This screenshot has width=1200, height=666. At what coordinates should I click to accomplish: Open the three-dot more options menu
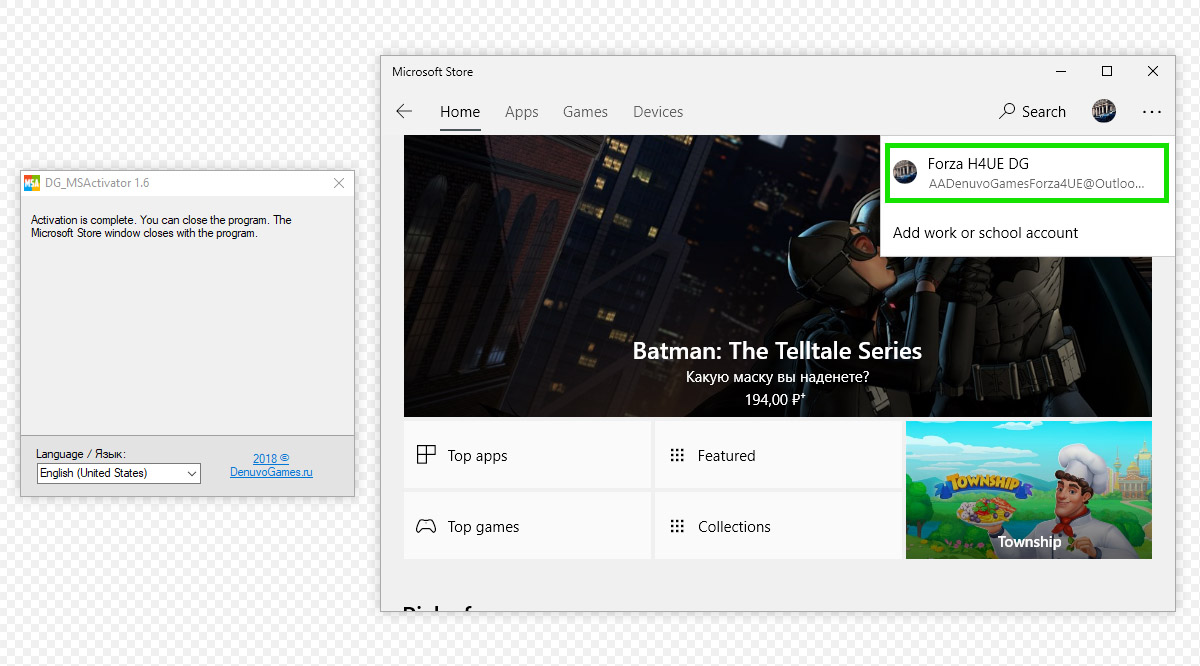[x=1152, y=112]
